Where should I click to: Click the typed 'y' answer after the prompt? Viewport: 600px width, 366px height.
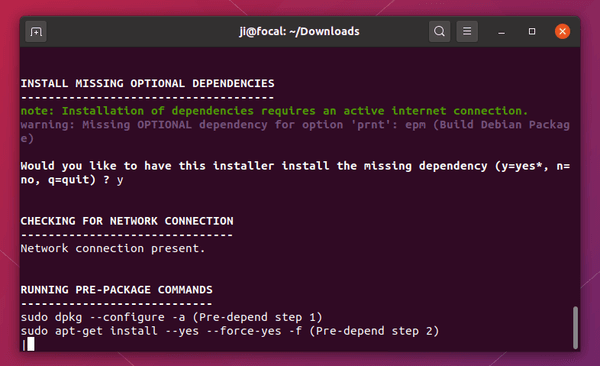(120, 180)
